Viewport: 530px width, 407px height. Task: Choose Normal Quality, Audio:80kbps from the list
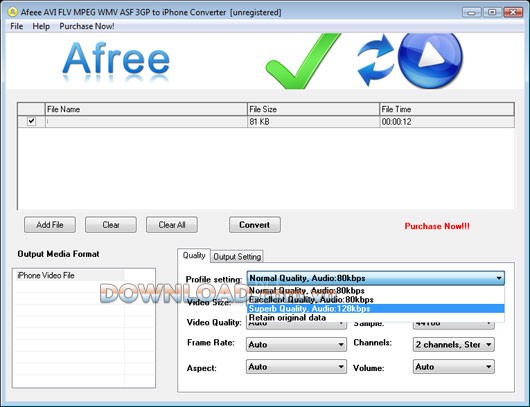pos(376,291)
